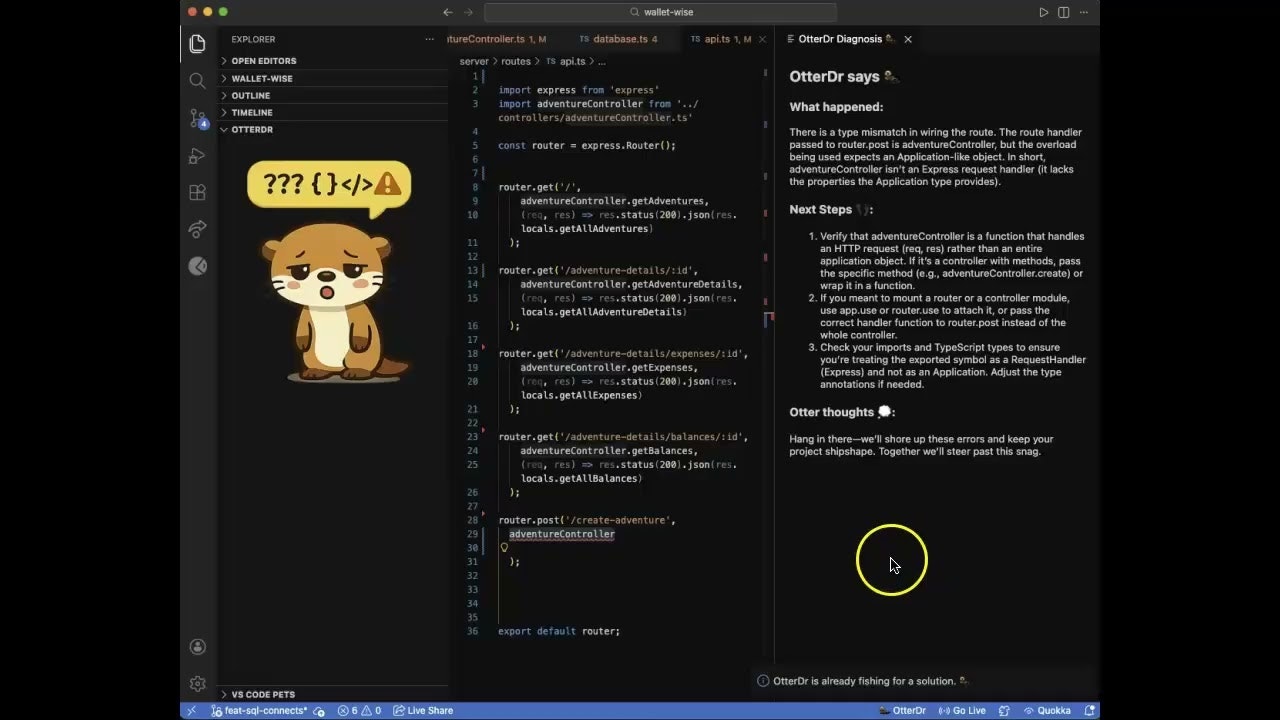Open notifications bell in status bar
Viewport: 1280px width, 720px height.
tap(1090, 711)
